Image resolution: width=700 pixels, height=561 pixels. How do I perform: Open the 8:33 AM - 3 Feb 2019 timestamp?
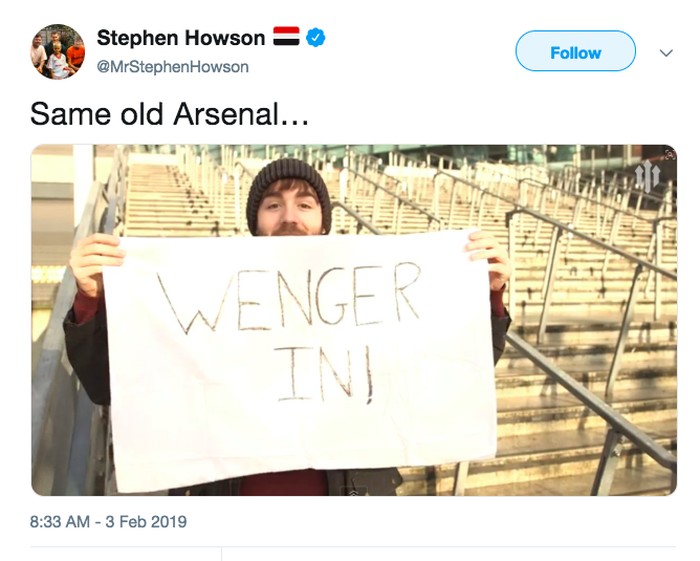click(x=108, y=522)
